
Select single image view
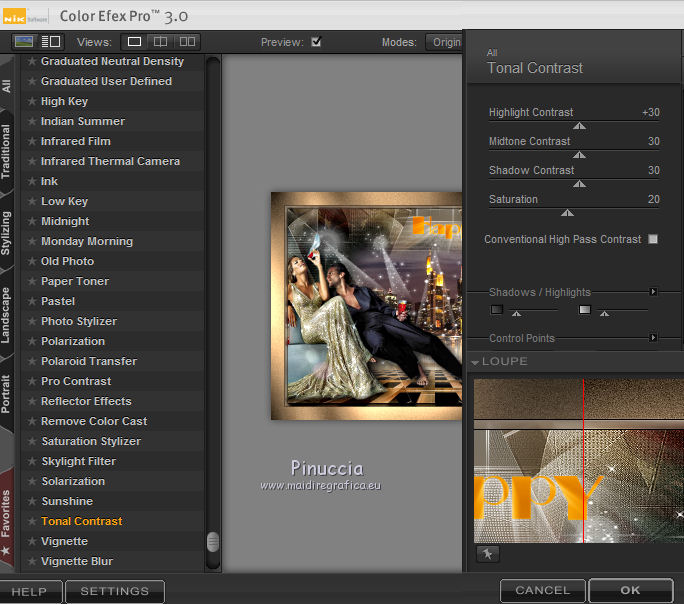coord(134,42)
